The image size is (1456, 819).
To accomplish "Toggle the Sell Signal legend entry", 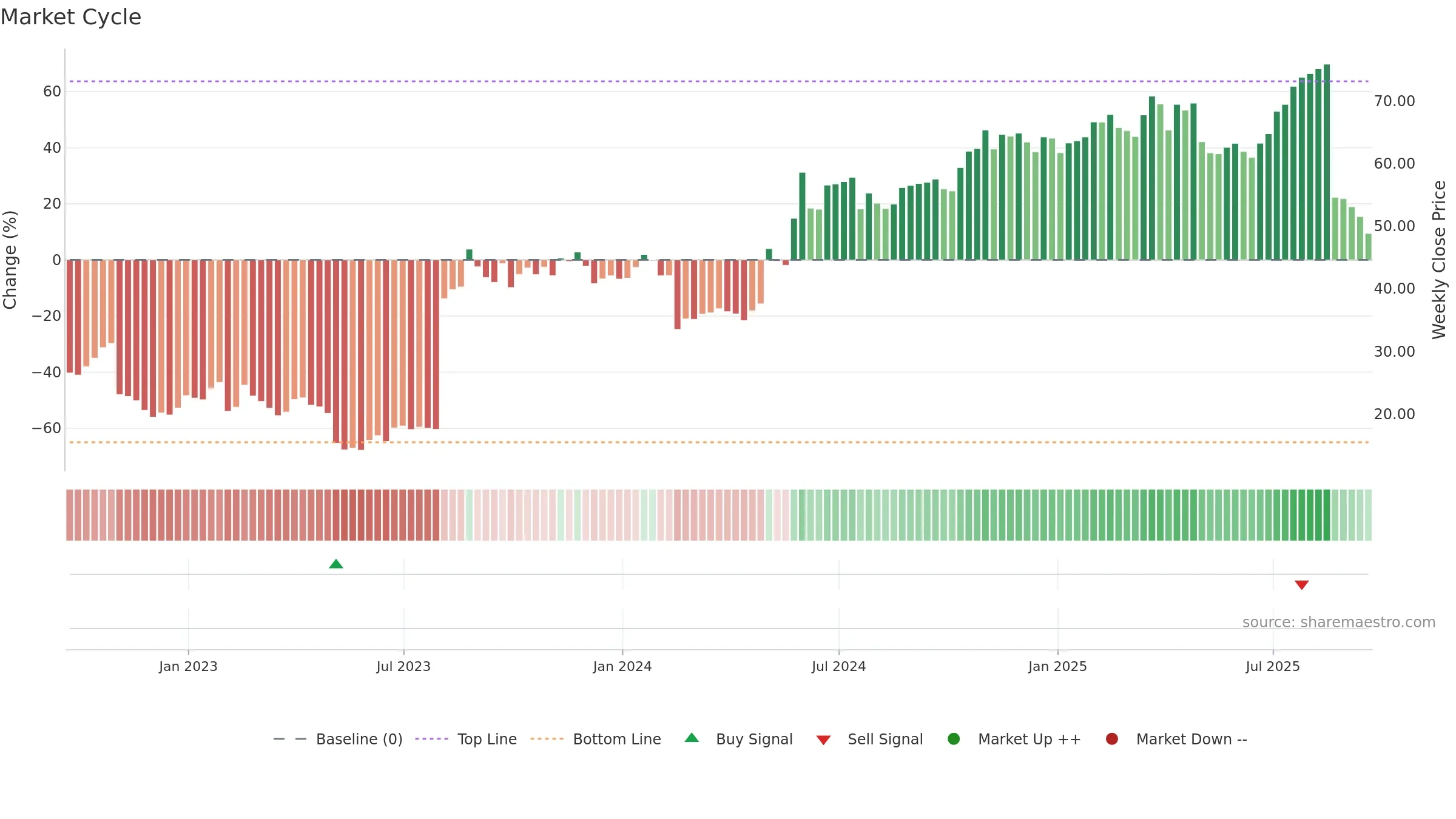I will point(869,739).
